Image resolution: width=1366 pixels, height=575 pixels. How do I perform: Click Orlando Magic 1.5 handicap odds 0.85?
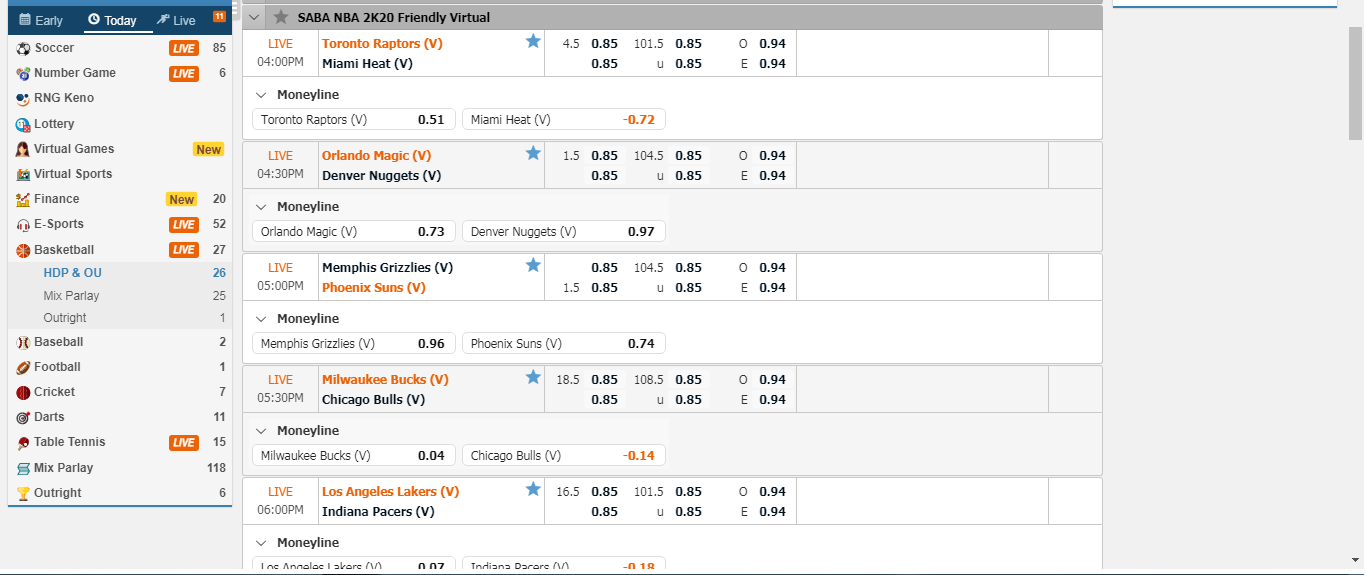(x=604, y=156)
